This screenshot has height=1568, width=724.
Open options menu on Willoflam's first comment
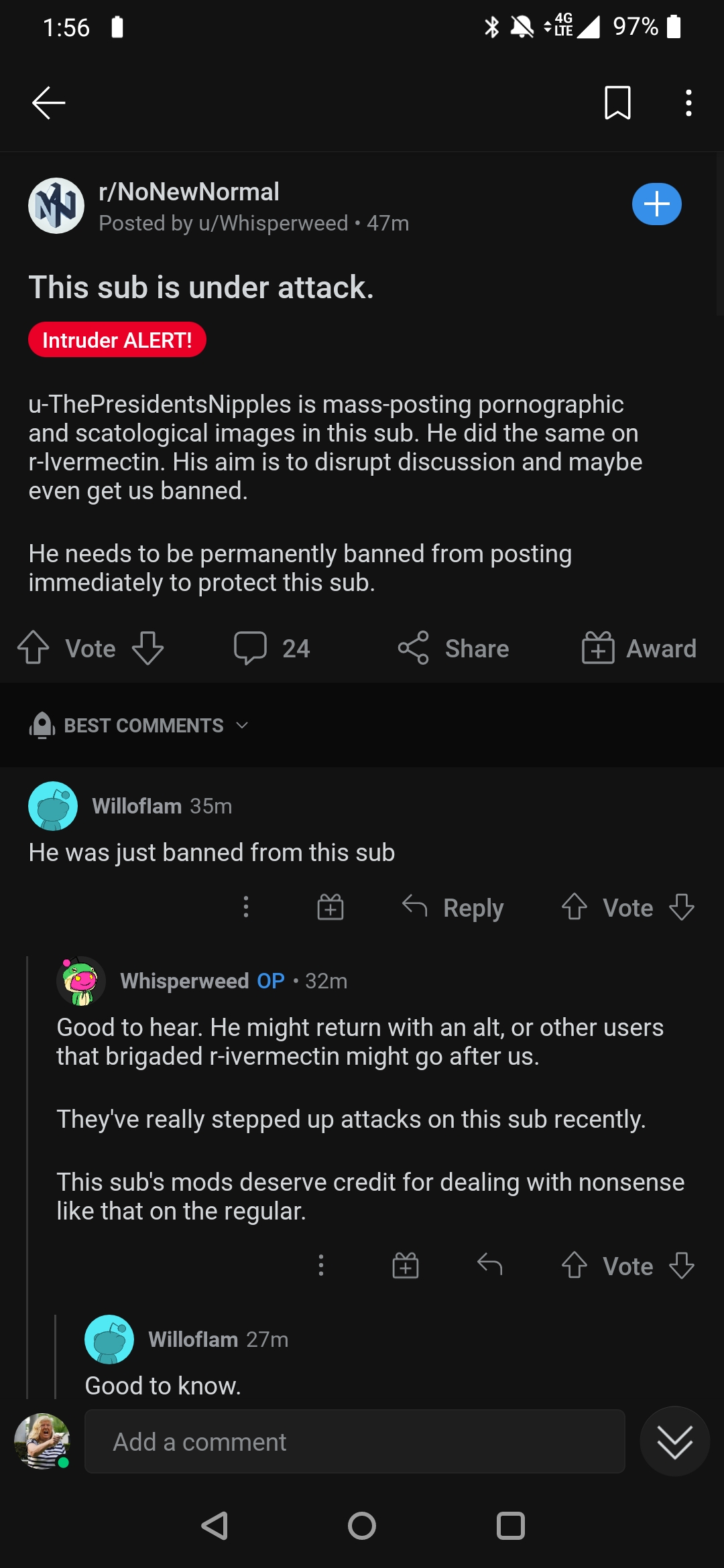point(246,907)
